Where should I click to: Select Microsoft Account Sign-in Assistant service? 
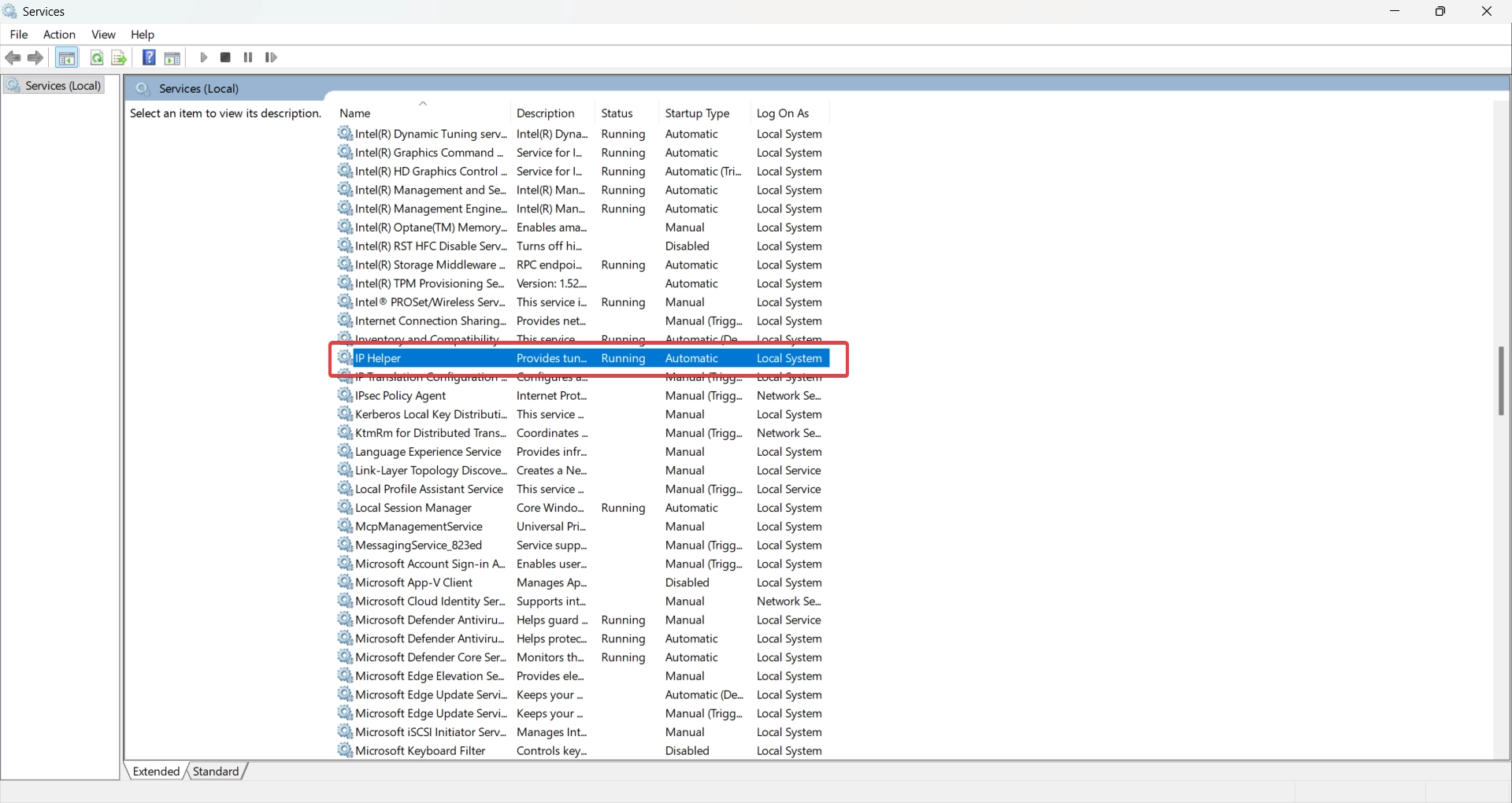point(583,564)
